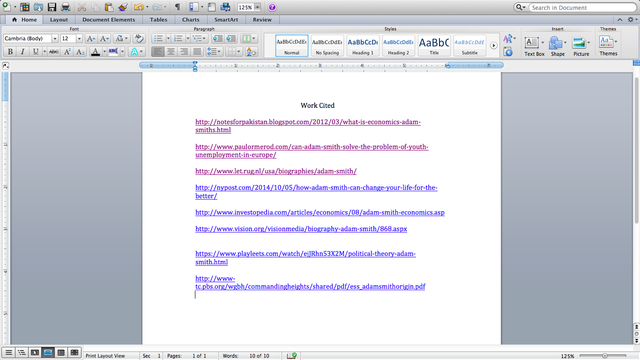Save the document with the floppy disk icon
640x360 pixels.
pyautogui.click(x=52, y=7)
